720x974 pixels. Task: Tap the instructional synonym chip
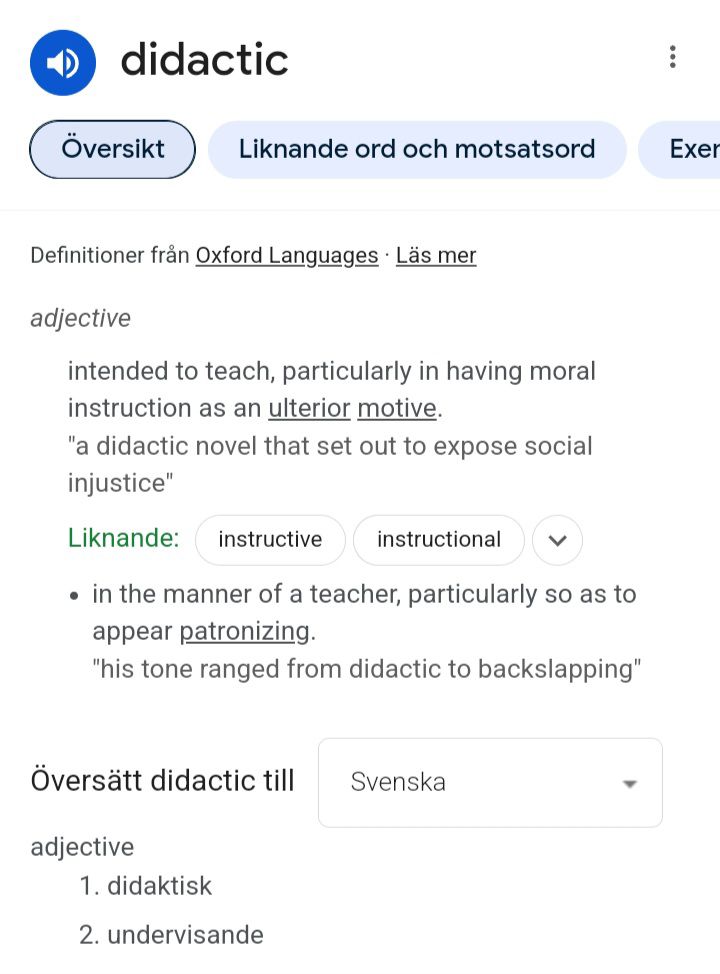tap(439, 540)
